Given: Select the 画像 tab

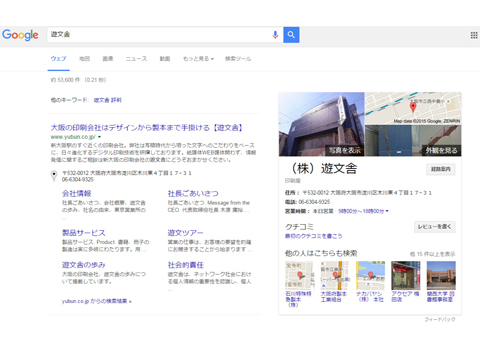Looking at the screenshot, I should point(108,59).
